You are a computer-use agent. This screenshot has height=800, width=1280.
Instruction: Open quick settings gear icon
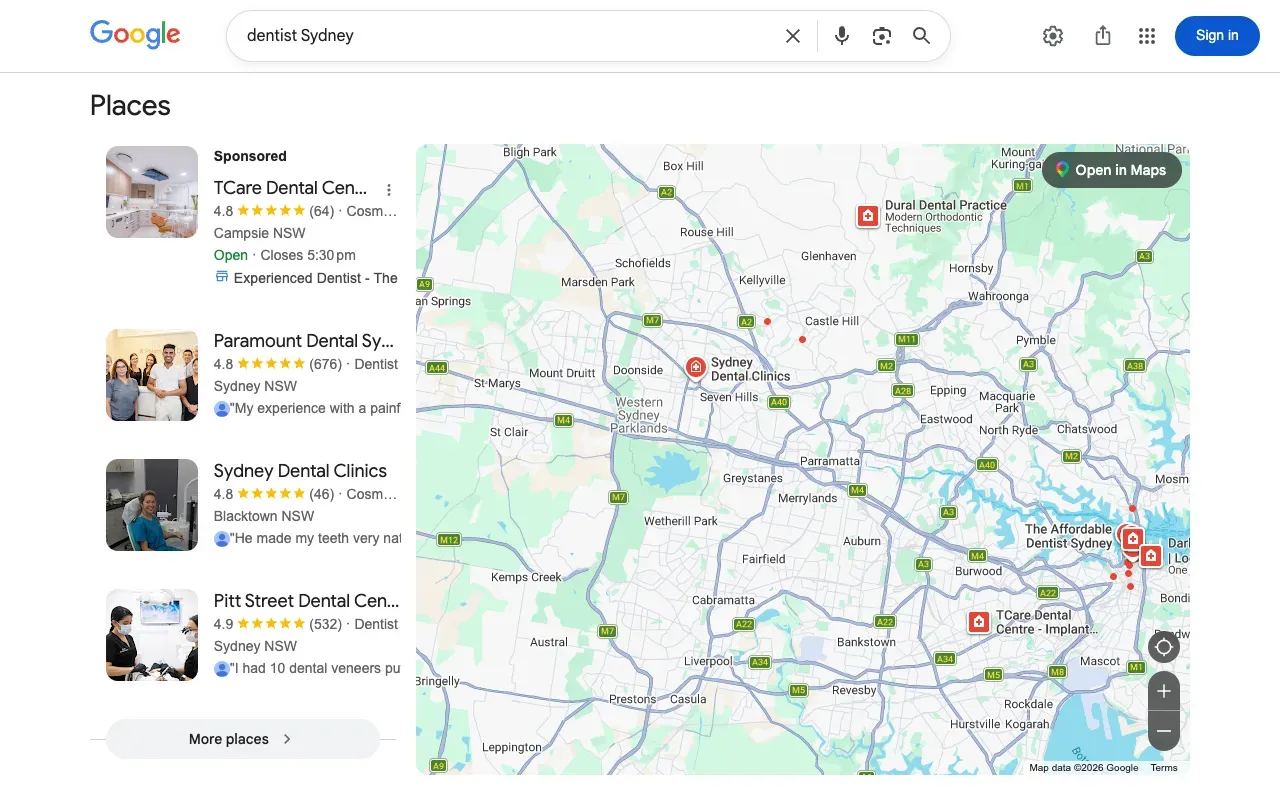tap(1053, 36)
